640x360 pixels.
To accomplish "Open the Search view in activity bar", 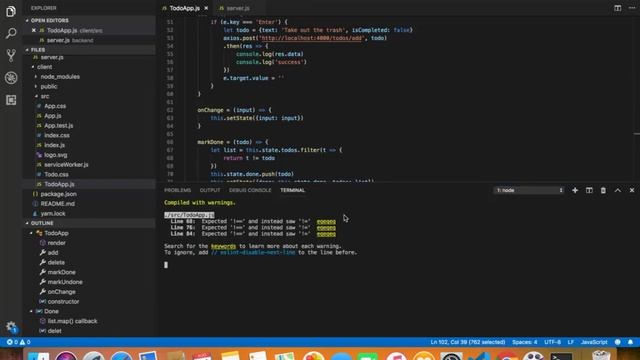I will click(11, 33).
